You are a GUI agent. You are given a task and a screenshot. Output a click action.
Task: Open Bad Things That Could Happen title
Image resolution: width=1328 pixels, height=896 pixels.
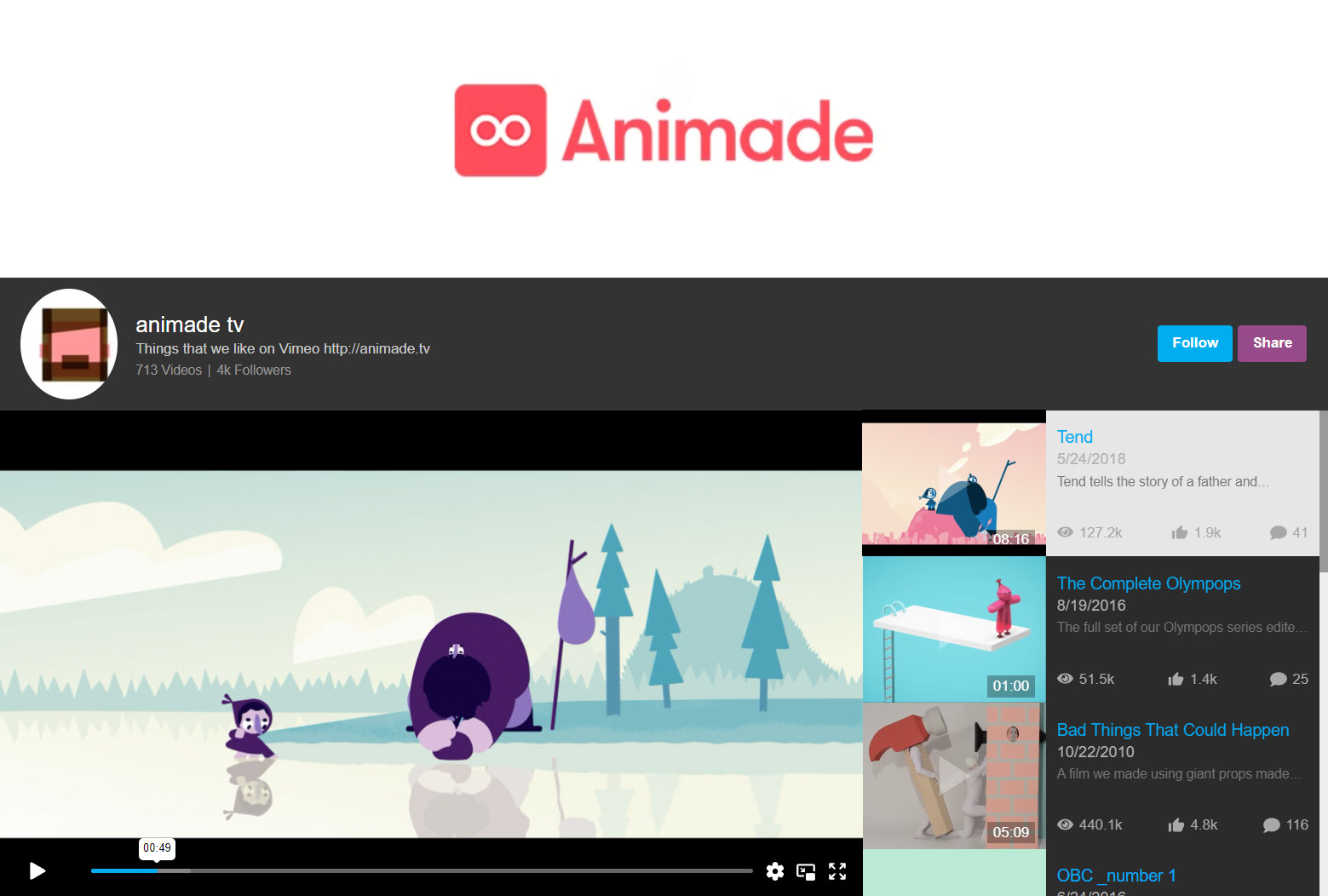[x=1173, y=730]
